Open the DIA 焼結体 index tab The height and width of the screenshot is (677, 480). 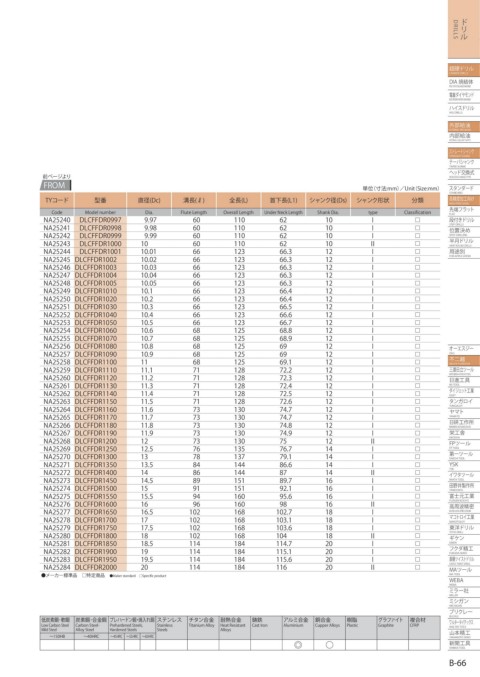464,83
